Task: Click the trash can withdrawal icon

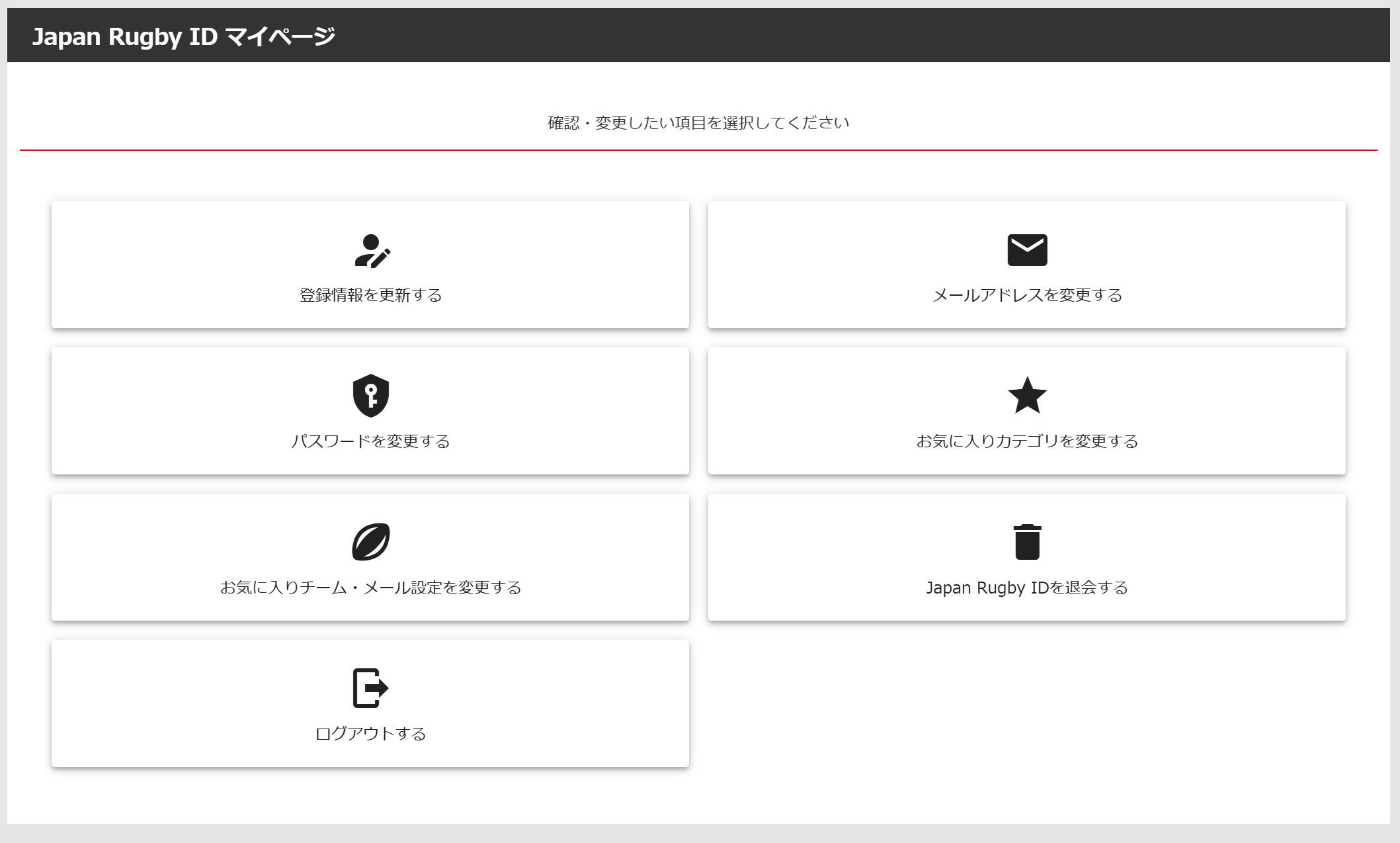Action: click(1027, 542)
